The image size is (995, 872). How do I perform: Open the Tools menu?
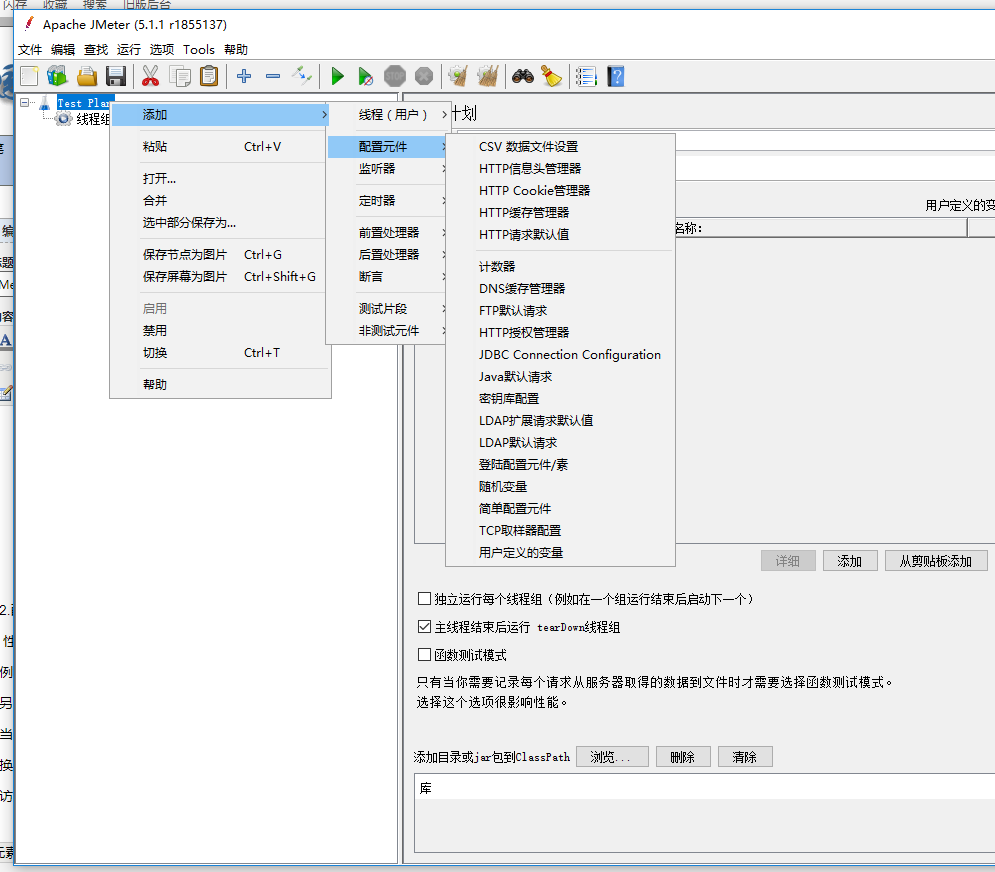(x=199, y=50)
